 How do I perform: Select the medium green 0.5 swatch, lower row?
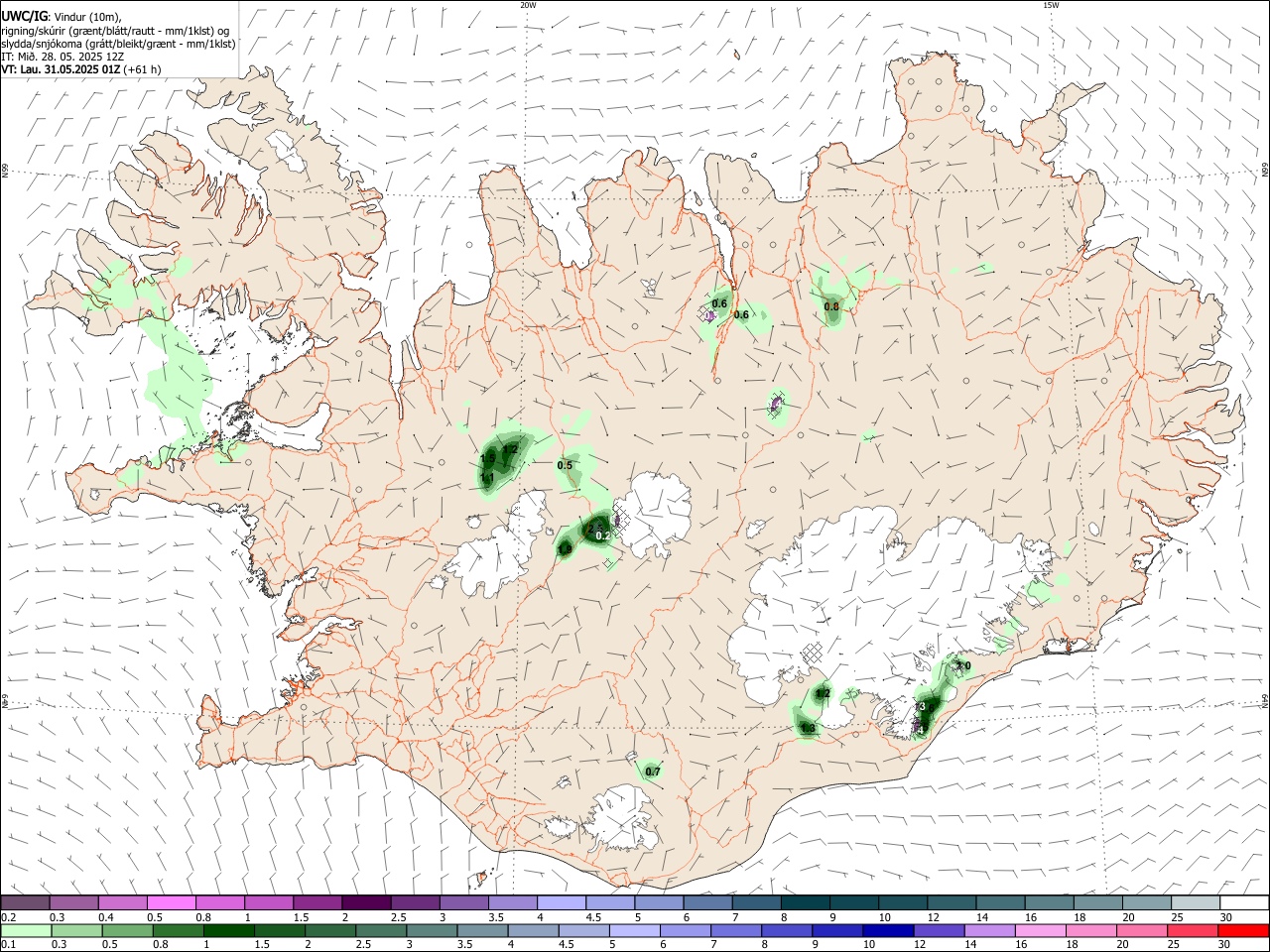point(127,930)
